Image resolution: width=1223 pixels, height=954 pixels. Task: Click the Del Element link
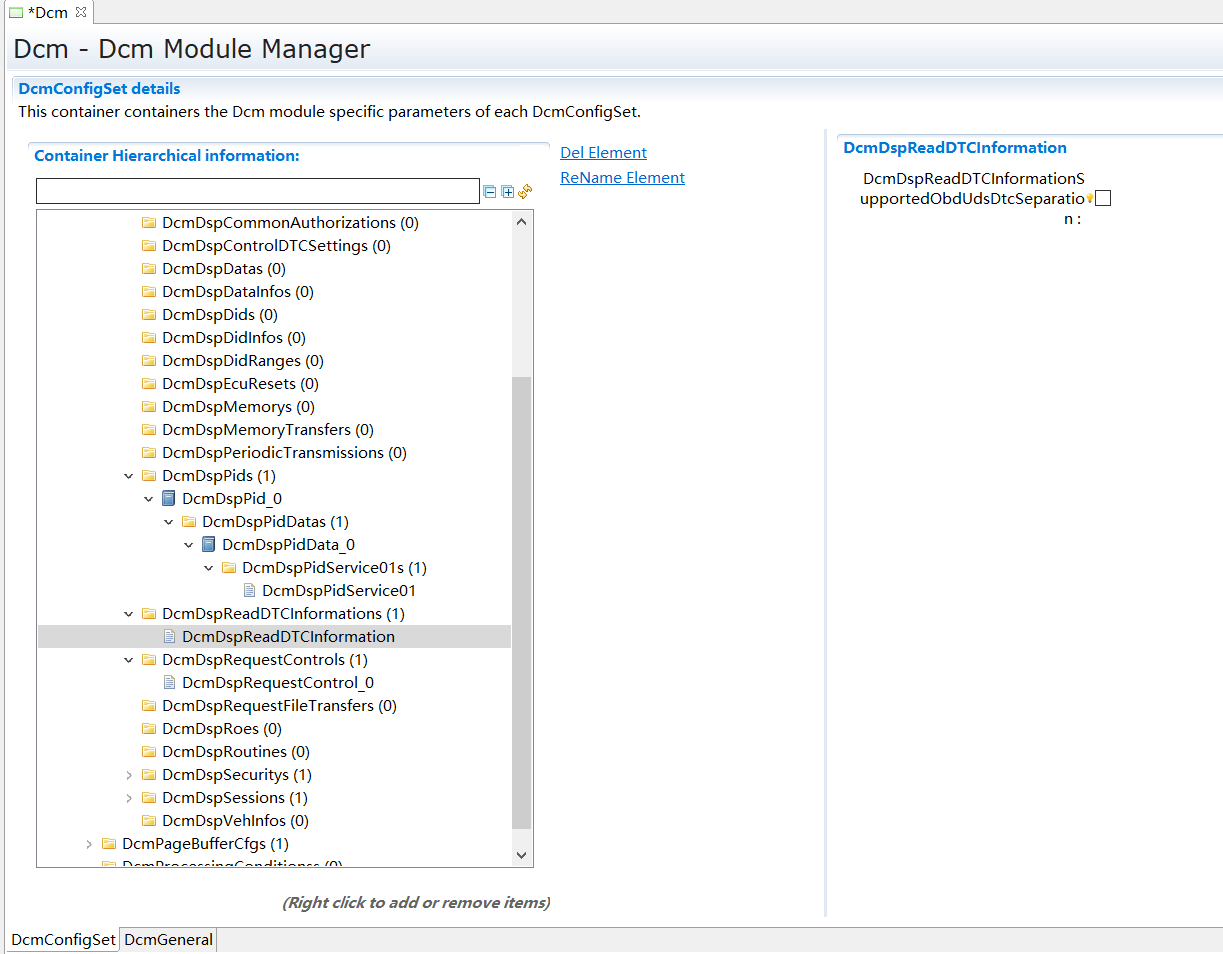pos(603,152)
